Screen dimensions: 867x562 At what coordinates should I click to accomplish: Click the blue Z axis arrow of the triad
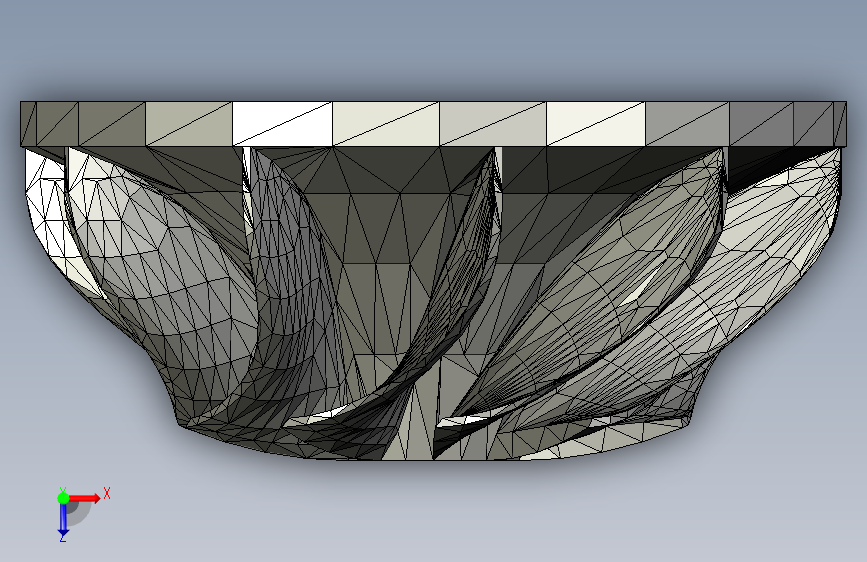(x=63, y=519)
